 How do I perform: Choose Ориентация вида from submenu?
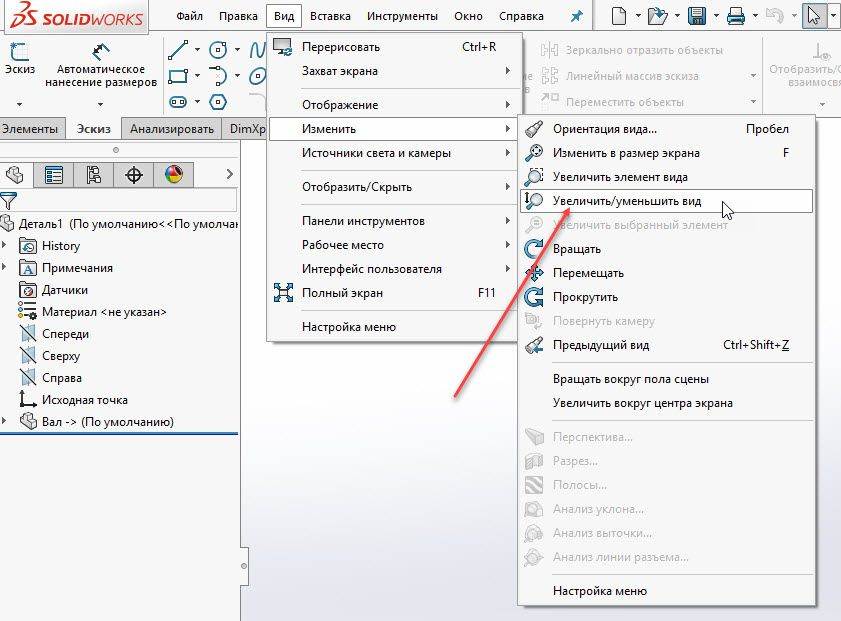667,129
